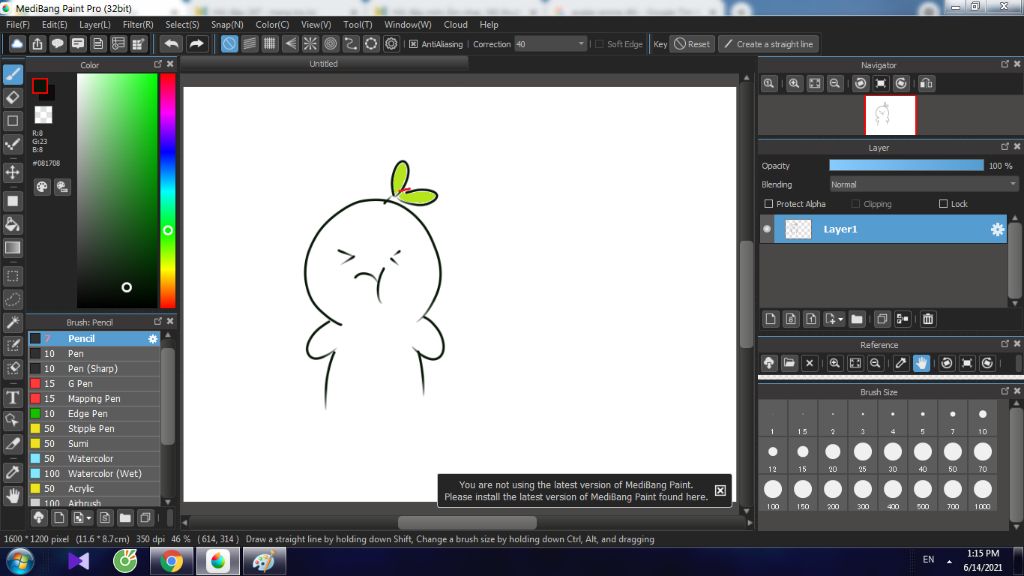Screen dimensions: 1024x576
Task: Click the foreground color swatch
Action: (x=40, y=86)
